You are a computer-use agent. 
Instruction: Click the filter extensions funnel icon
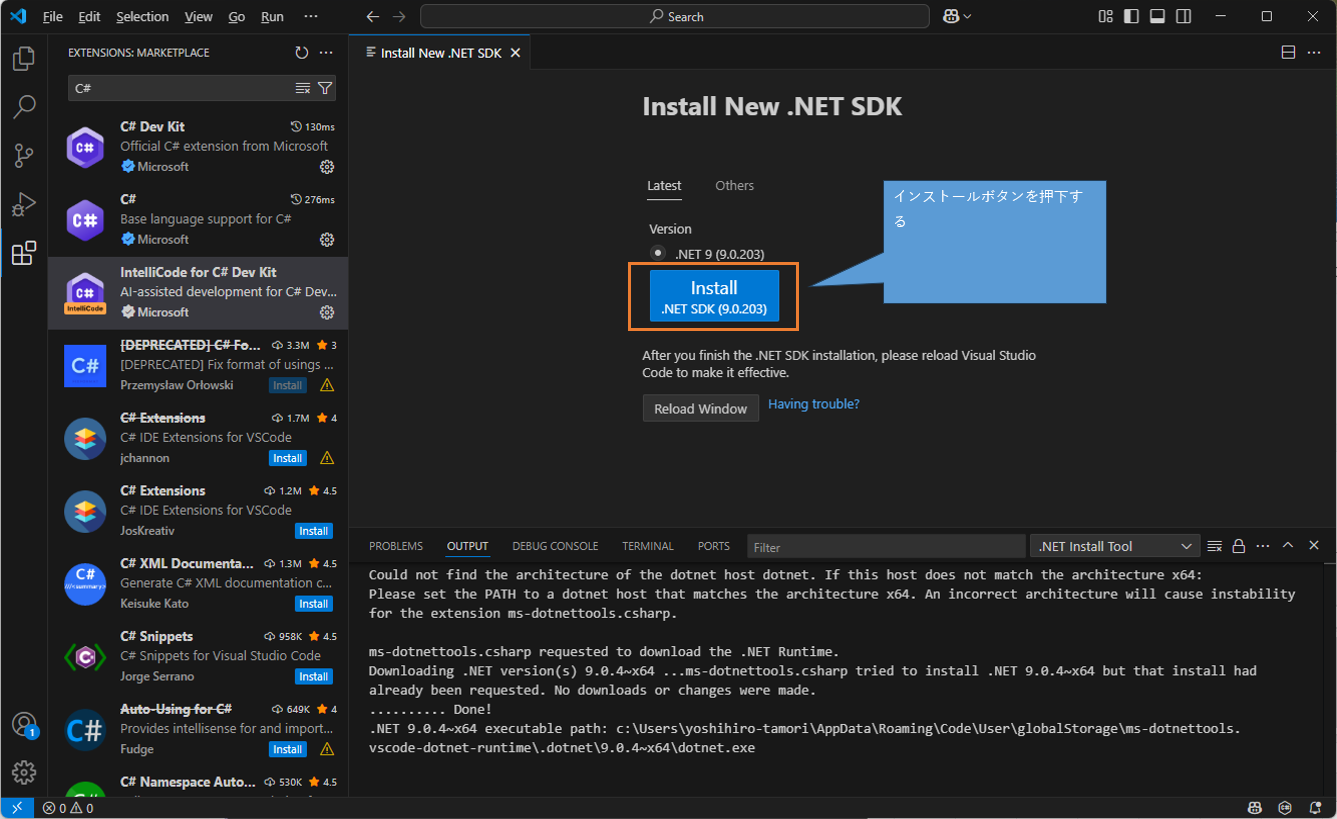[x=325, y=88]
